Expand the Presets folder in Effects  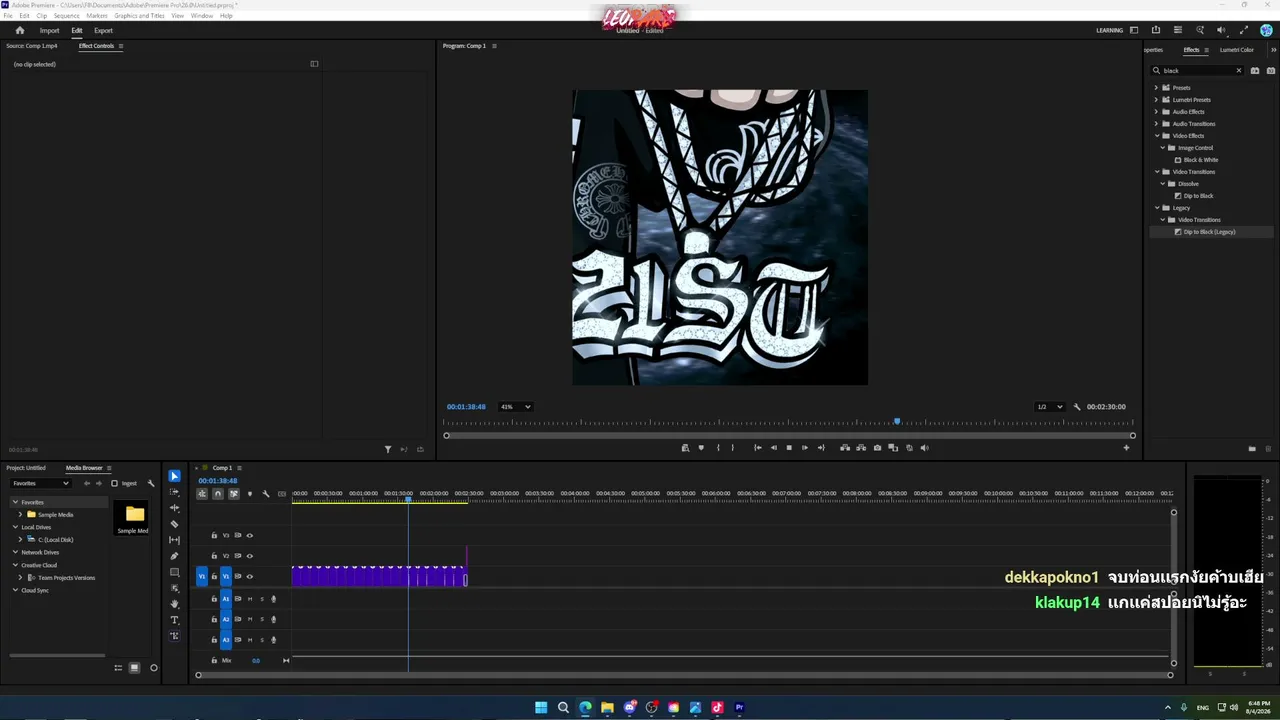[1157, 88]
